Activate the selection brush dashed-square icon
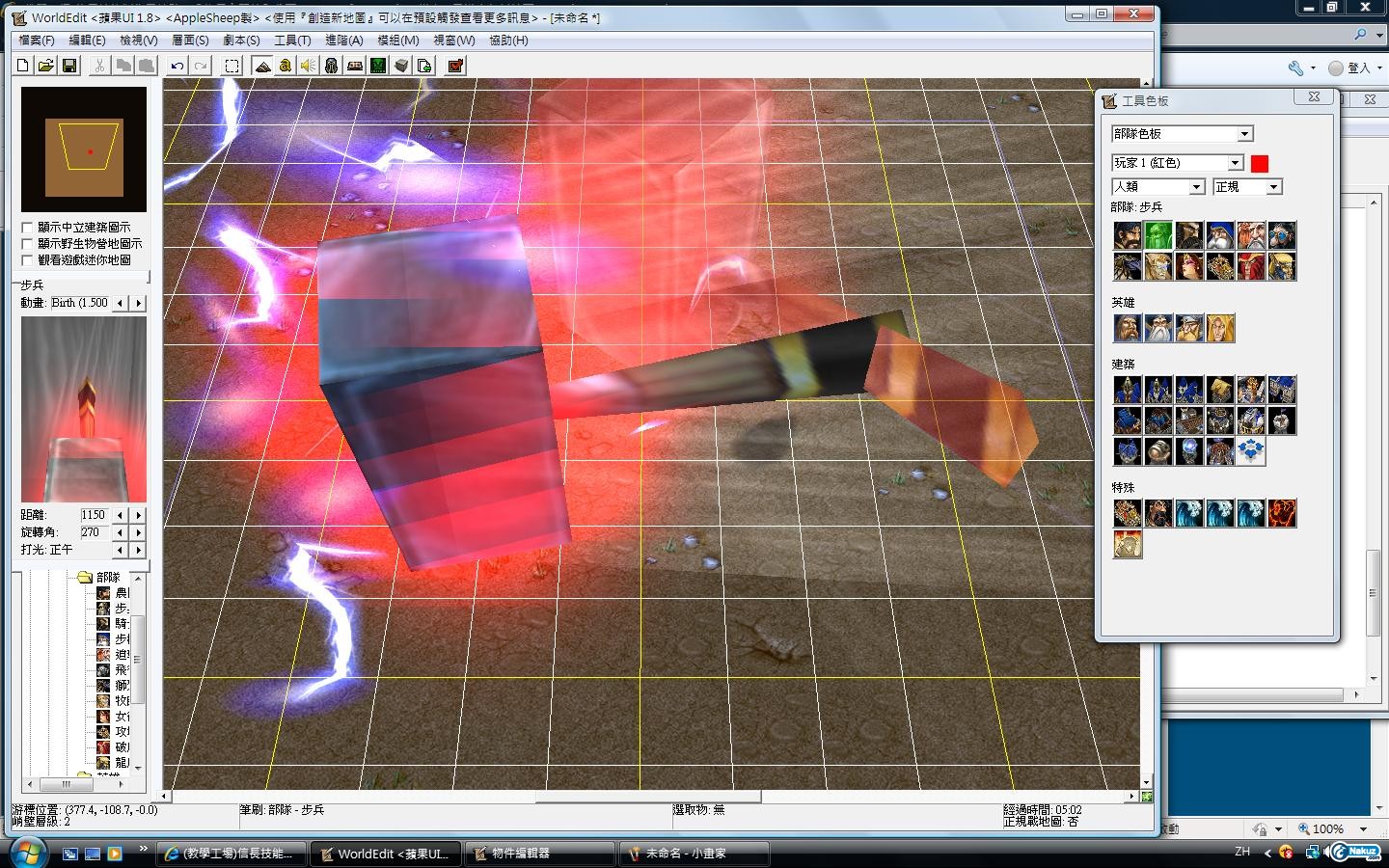Screen dimensions: 1389x868 click(x=232, y=66)
